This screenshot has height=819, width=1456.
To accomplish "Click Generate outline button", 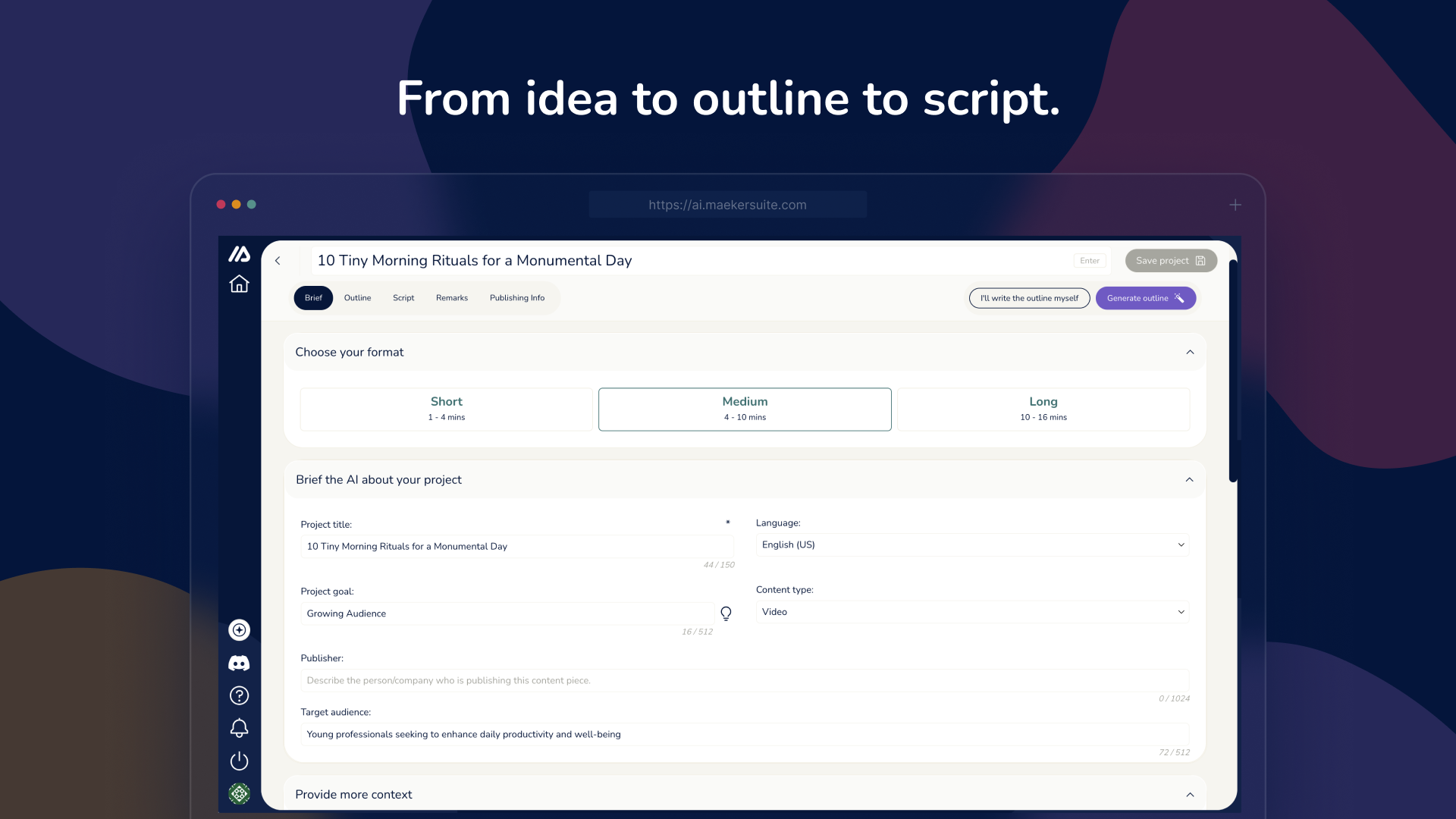I will pyautogui.click(x=1145, y=297).
